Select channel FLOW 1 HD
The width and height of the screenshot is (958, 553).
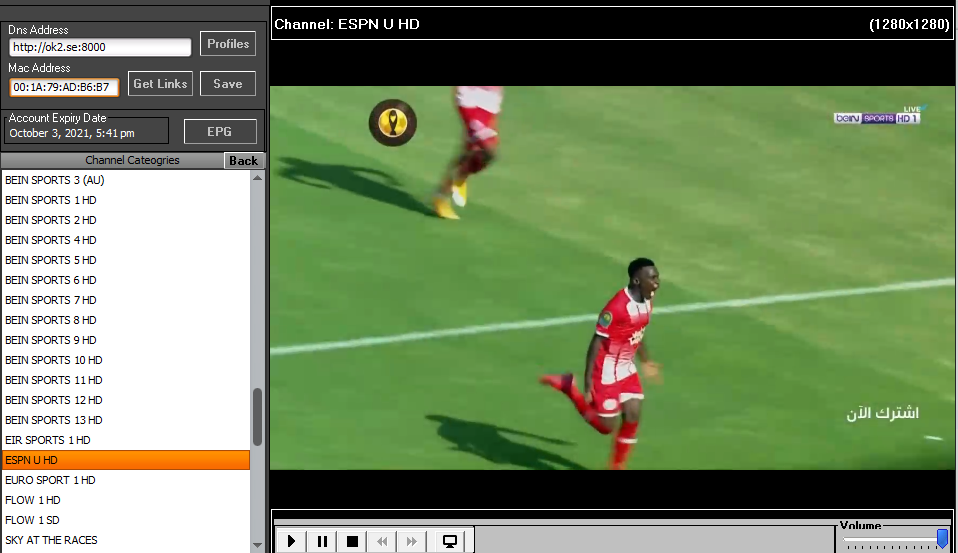(126, 500)
